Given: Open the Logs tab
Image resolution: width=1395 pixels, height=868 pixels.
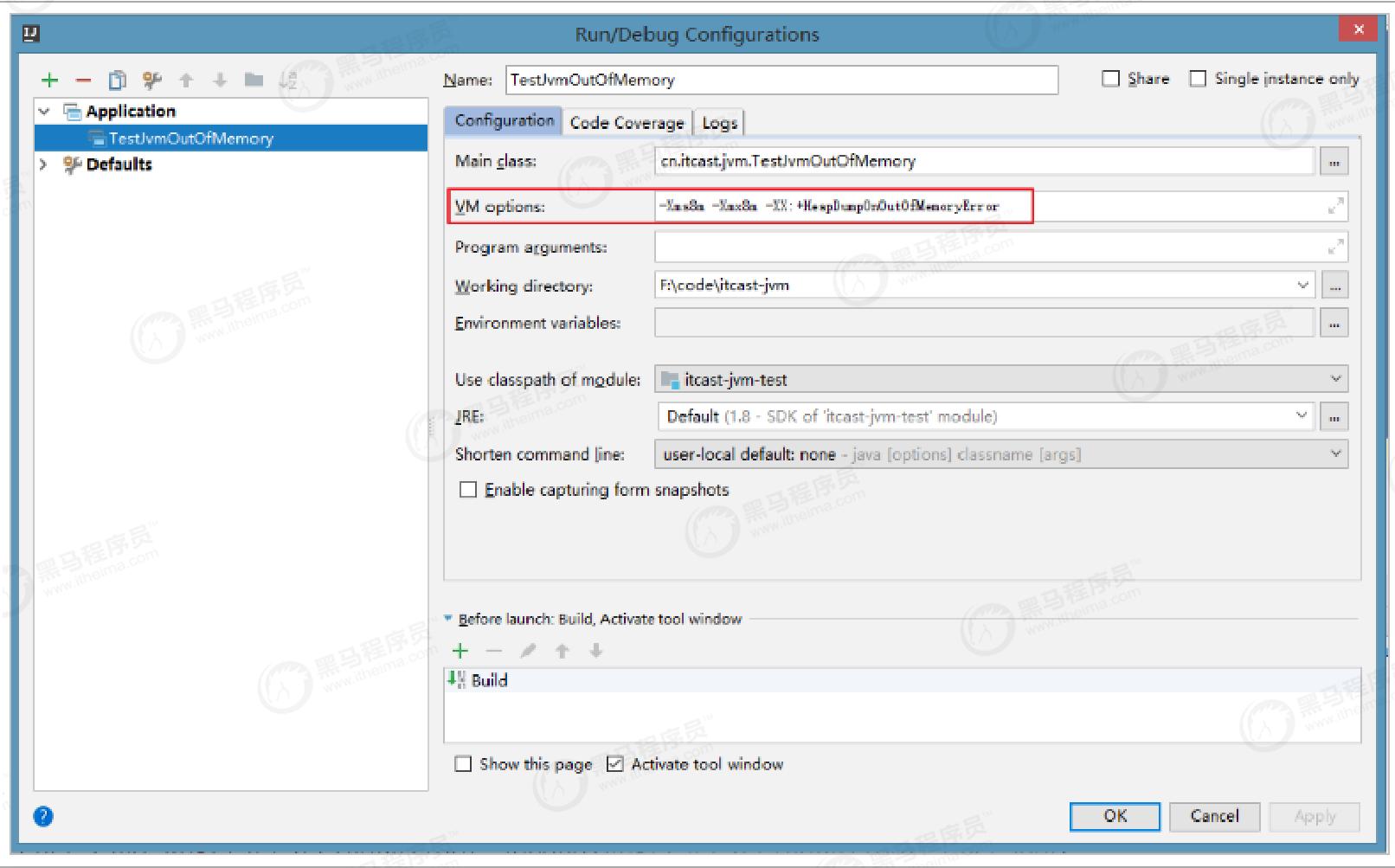Looking at the screenshot, I should tap(719, 123).
